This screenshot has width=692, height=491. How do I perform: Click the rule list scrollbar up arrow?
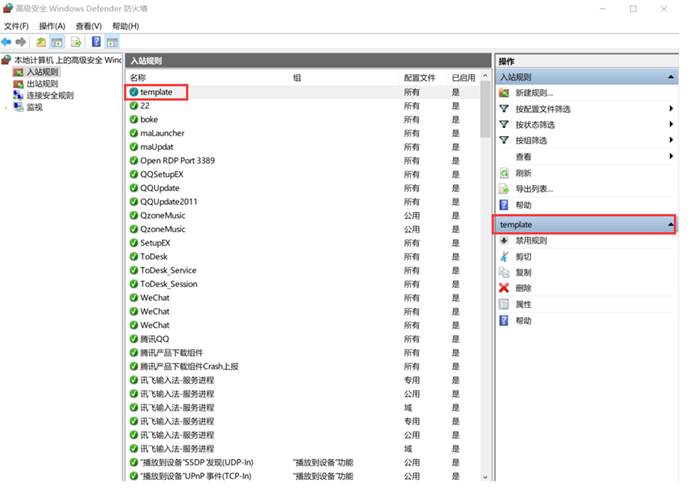pos(485,76)
